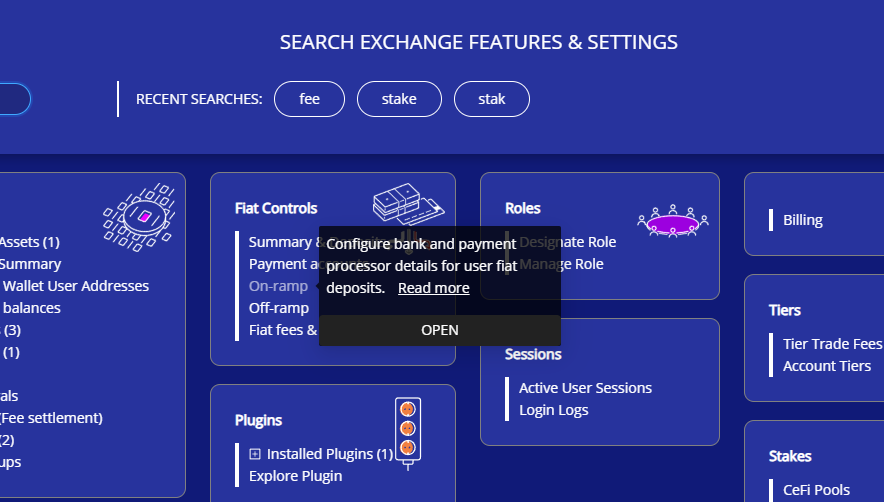Open the Assets (1) entry
Image resolution: width=884 pixels, height=502 pixels.
point(30,242)
